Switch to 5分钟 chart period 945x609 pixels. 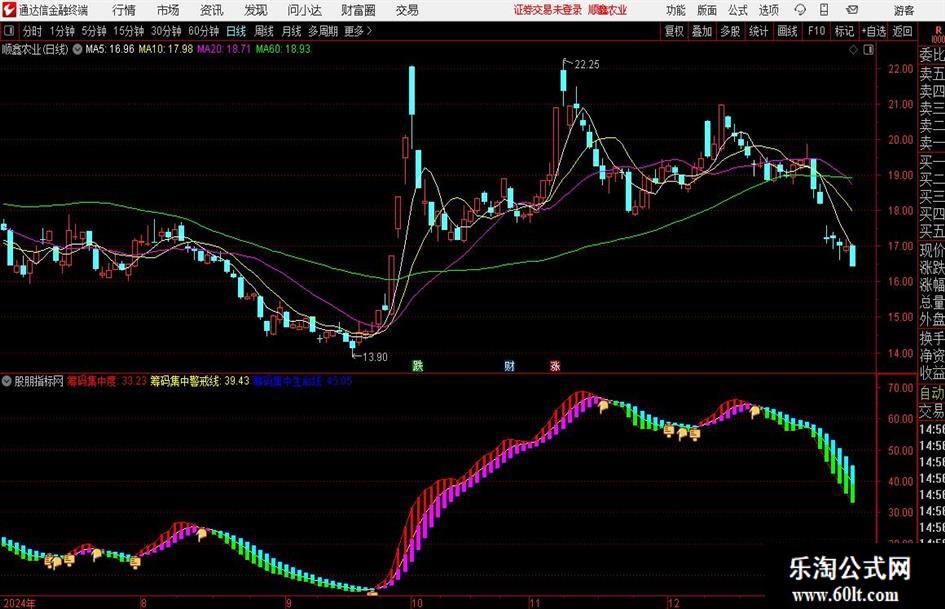[93, 31]
